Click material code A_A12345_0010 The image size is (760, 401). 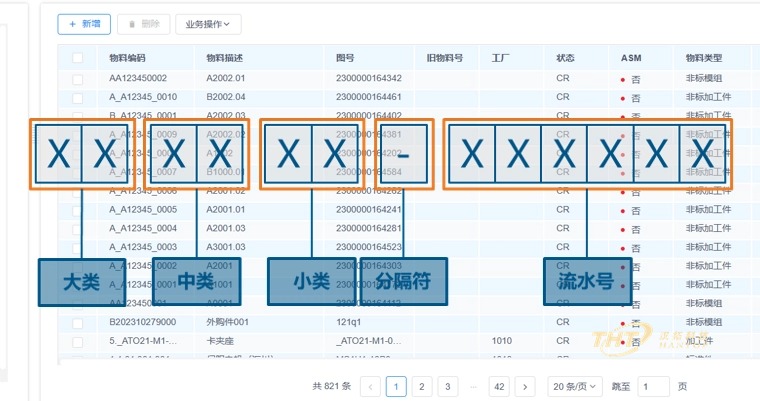click(143, 97)
